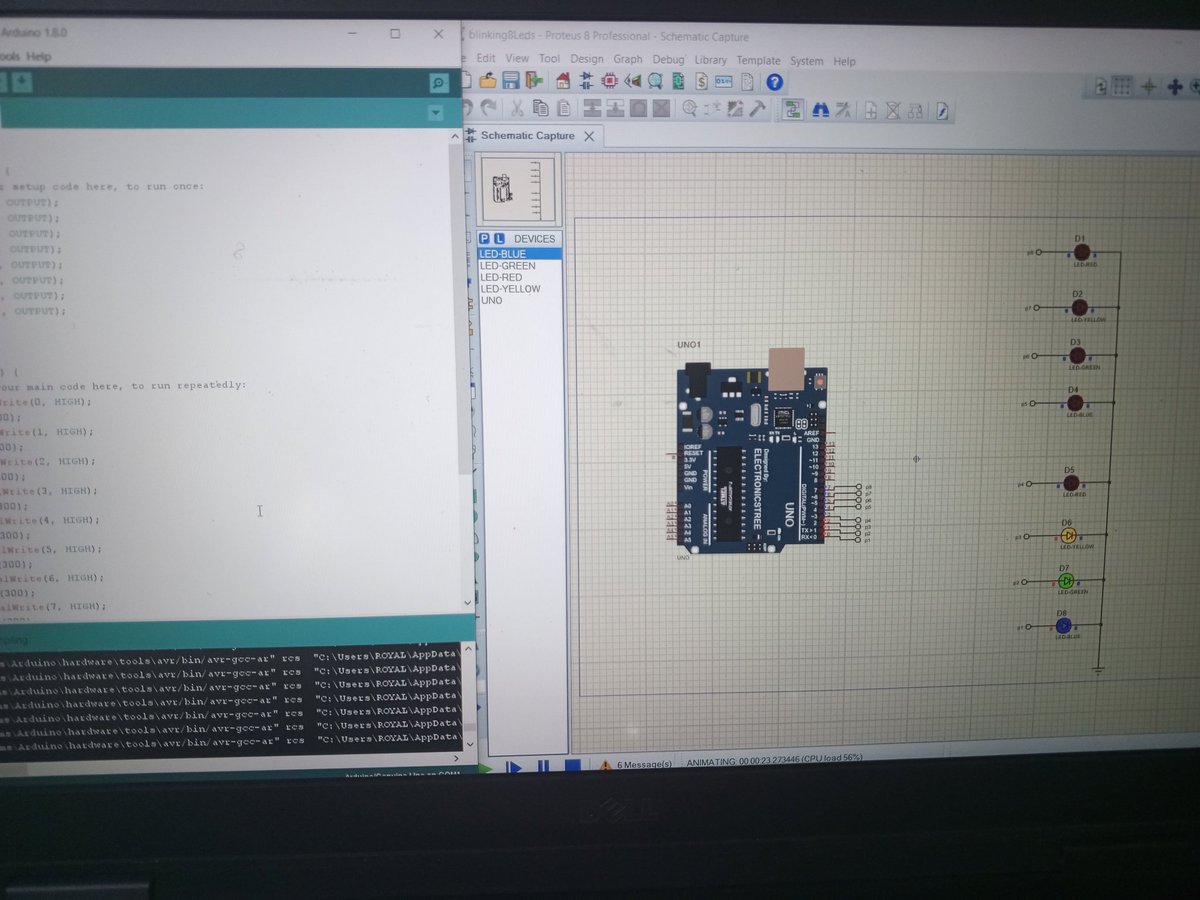Image resolution: width=1200 pixels, height=900 pixels.
Task: Open the Tool menu in Proteus
Action: point(550,59)
